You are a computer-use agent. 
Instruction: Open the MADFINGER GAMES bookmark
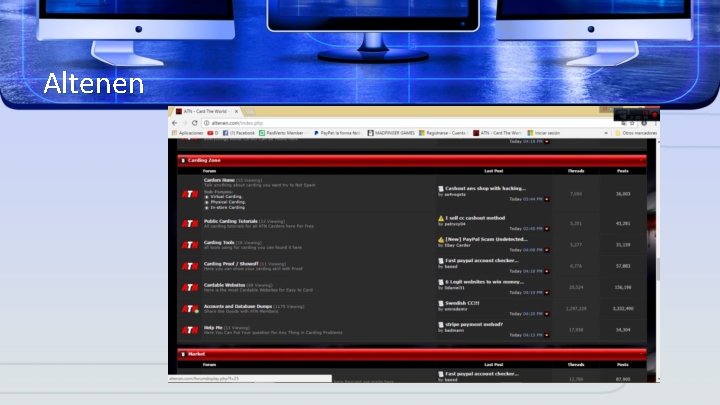(391, 133)
